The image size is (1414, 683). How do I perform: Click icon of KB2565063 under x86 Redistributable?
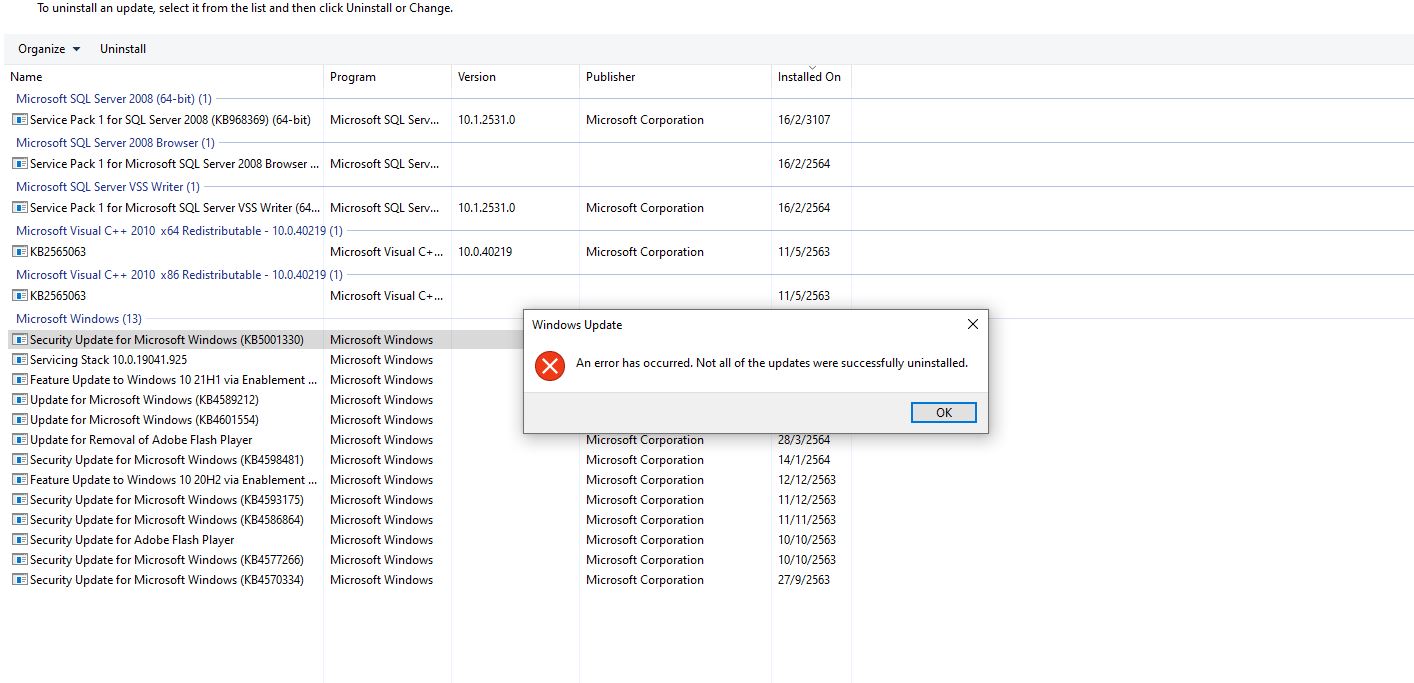click(20, 296)
